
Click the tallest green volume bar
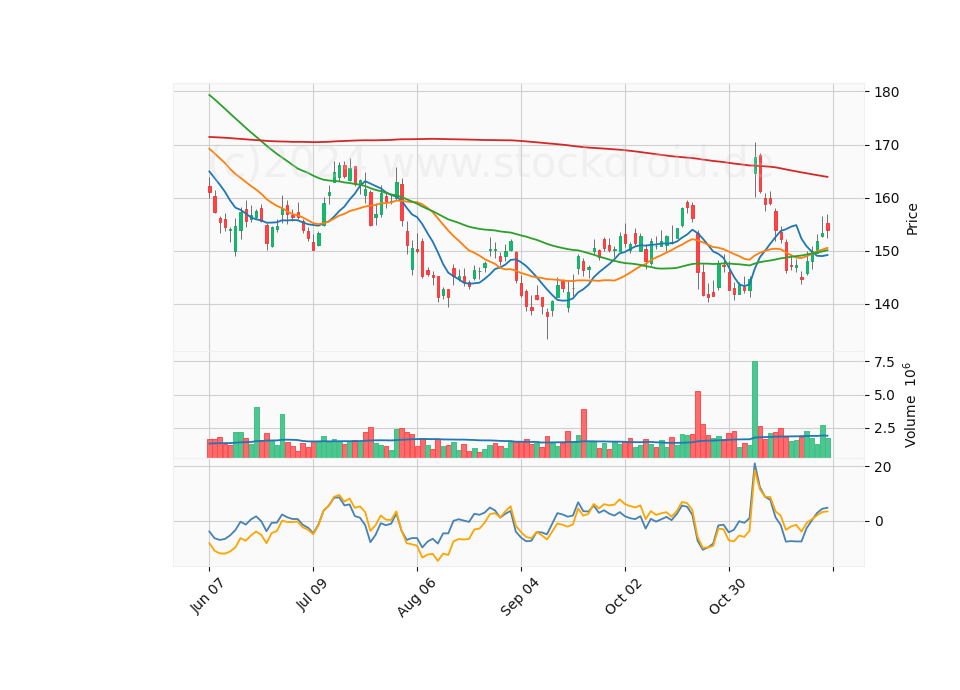point(755,410)
